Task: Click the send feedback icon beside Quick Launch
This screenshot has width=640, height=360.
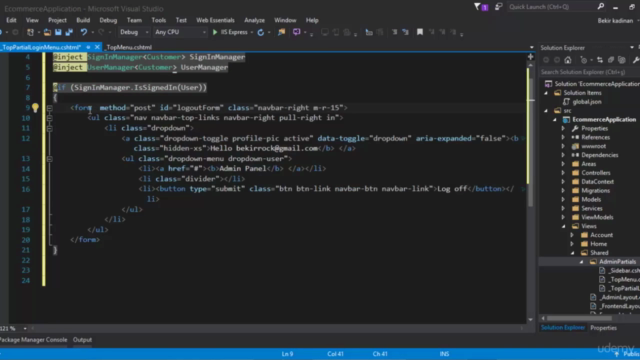Action: (x=498, y=7)
